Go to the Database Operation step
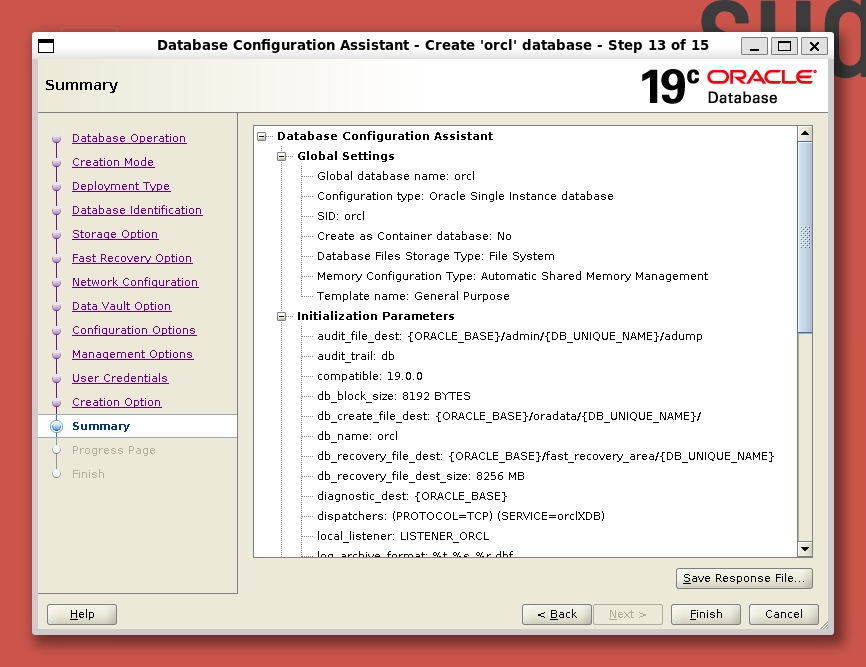 (x=129, y=138)
